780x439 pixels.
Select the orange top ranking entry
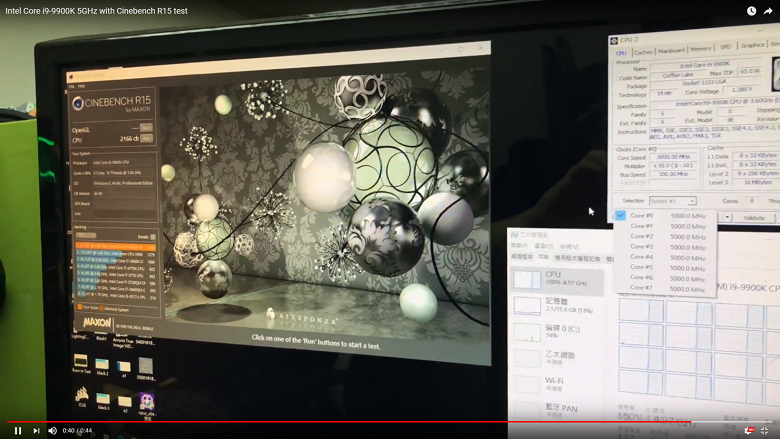coord(115,247)
